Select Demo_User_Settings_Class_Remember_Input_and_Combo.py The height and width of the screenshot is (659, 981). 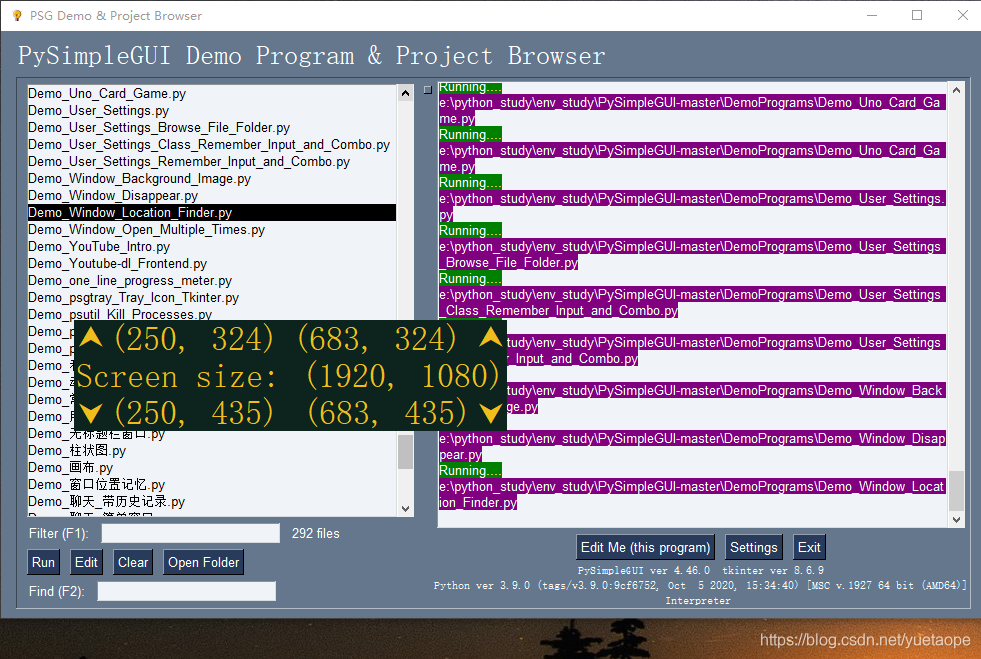(209, 144)
